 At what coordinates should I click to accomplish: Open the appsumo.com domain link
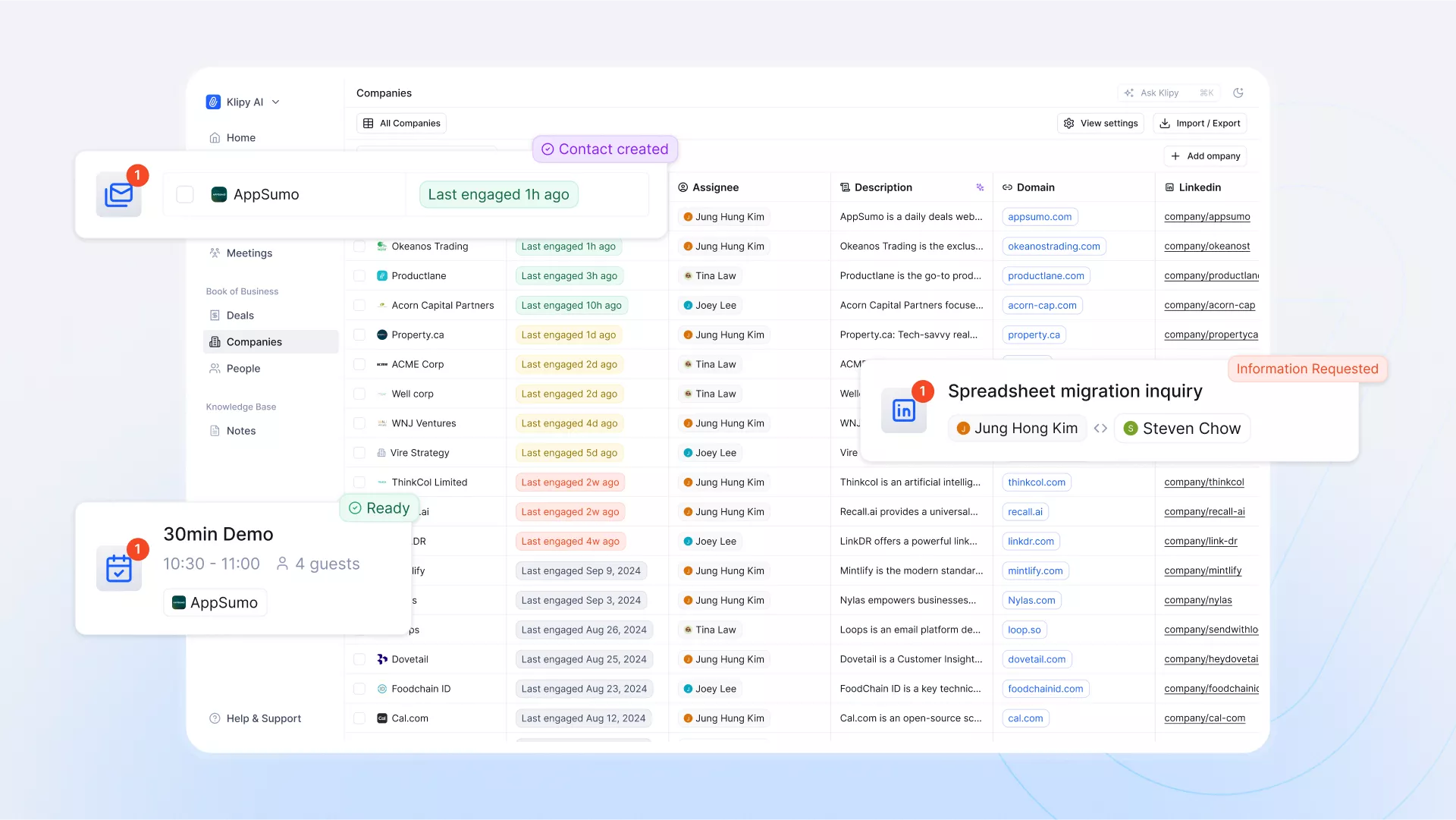click(1040, 217)
